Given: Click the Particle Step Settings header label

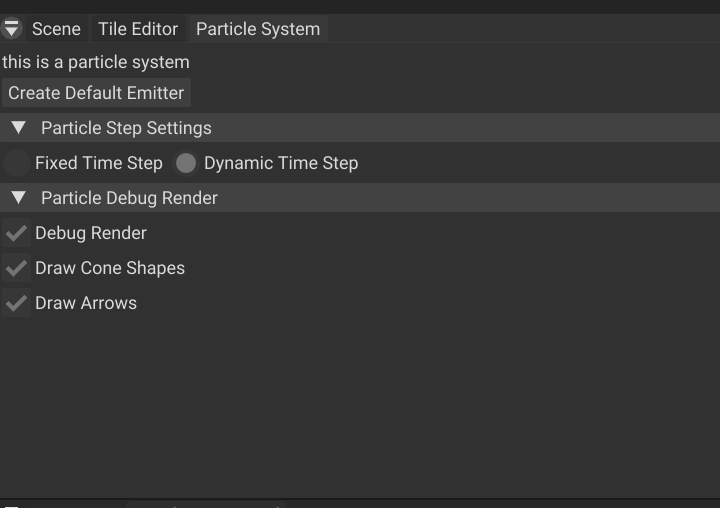Looking at the screenshot, I should coord(126,128).
